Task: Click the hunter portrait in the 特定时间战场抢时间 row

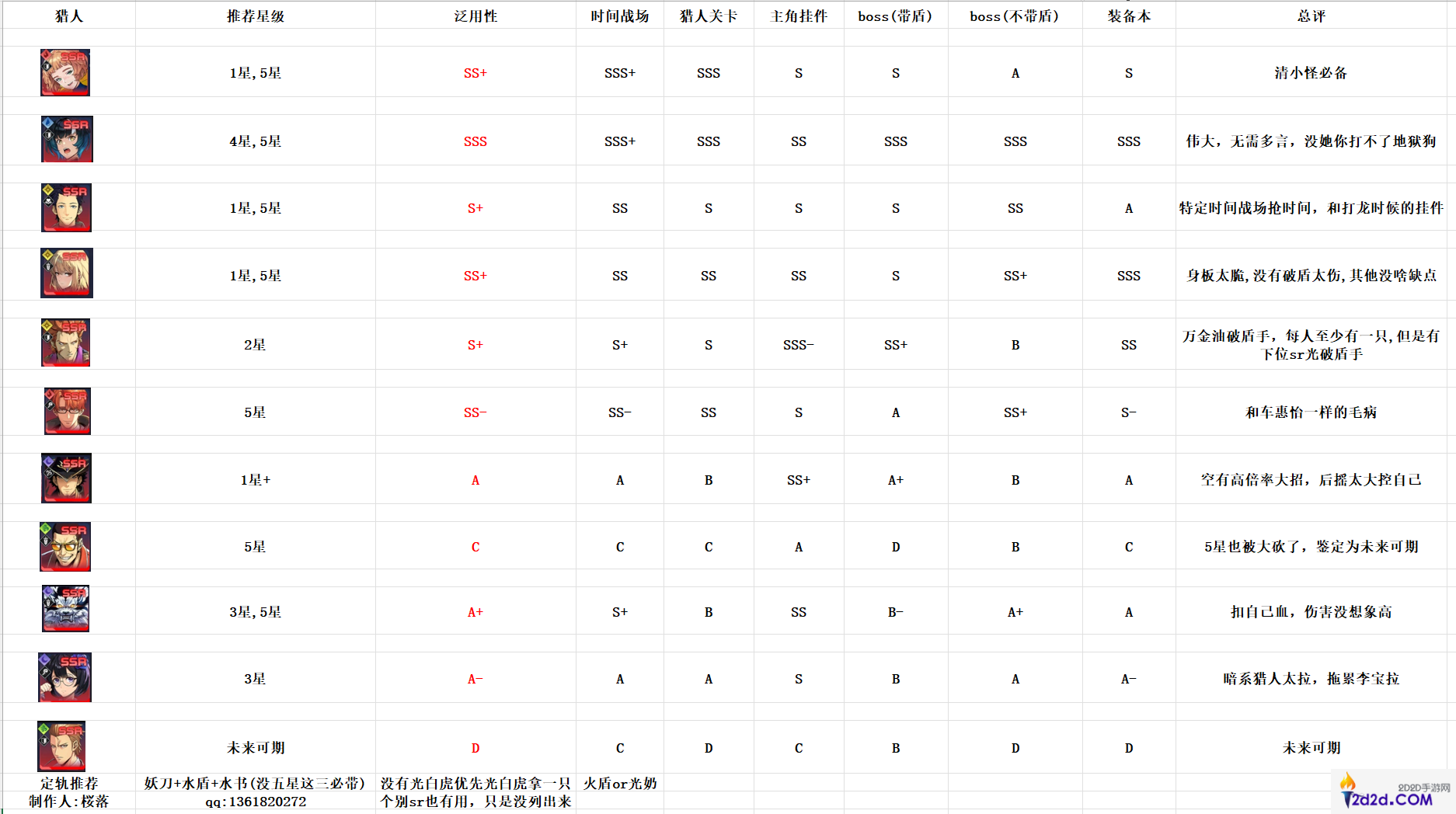Action: [x=66, y=207]
